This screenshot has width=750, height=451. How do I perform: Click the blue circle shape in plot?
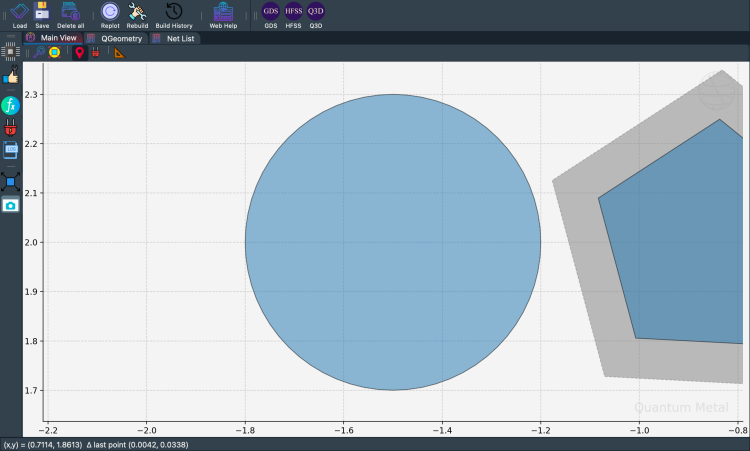pyautogui.click(x=393, y=242)
